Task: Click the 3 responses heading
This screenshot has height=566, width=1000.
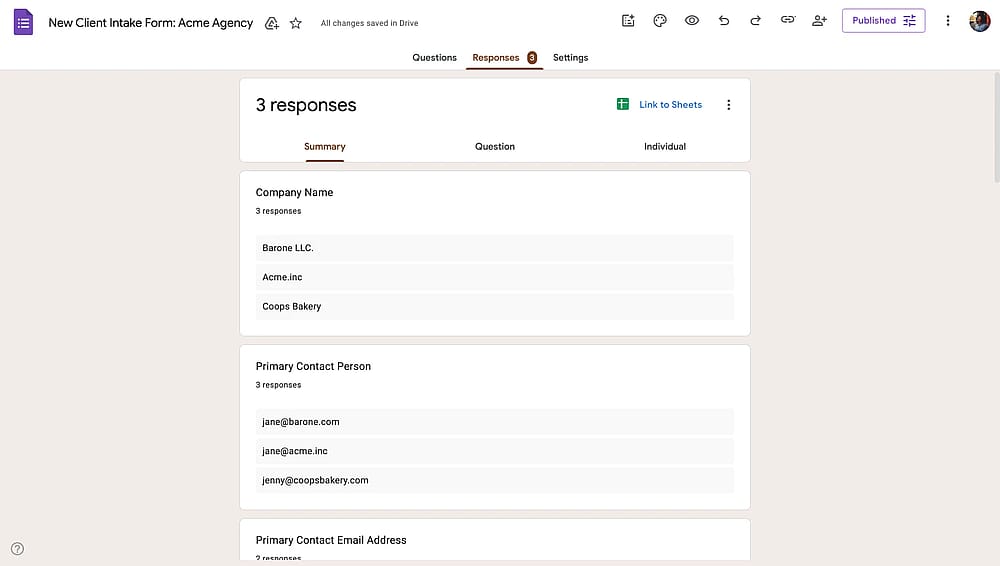Action: pos(306,105)
